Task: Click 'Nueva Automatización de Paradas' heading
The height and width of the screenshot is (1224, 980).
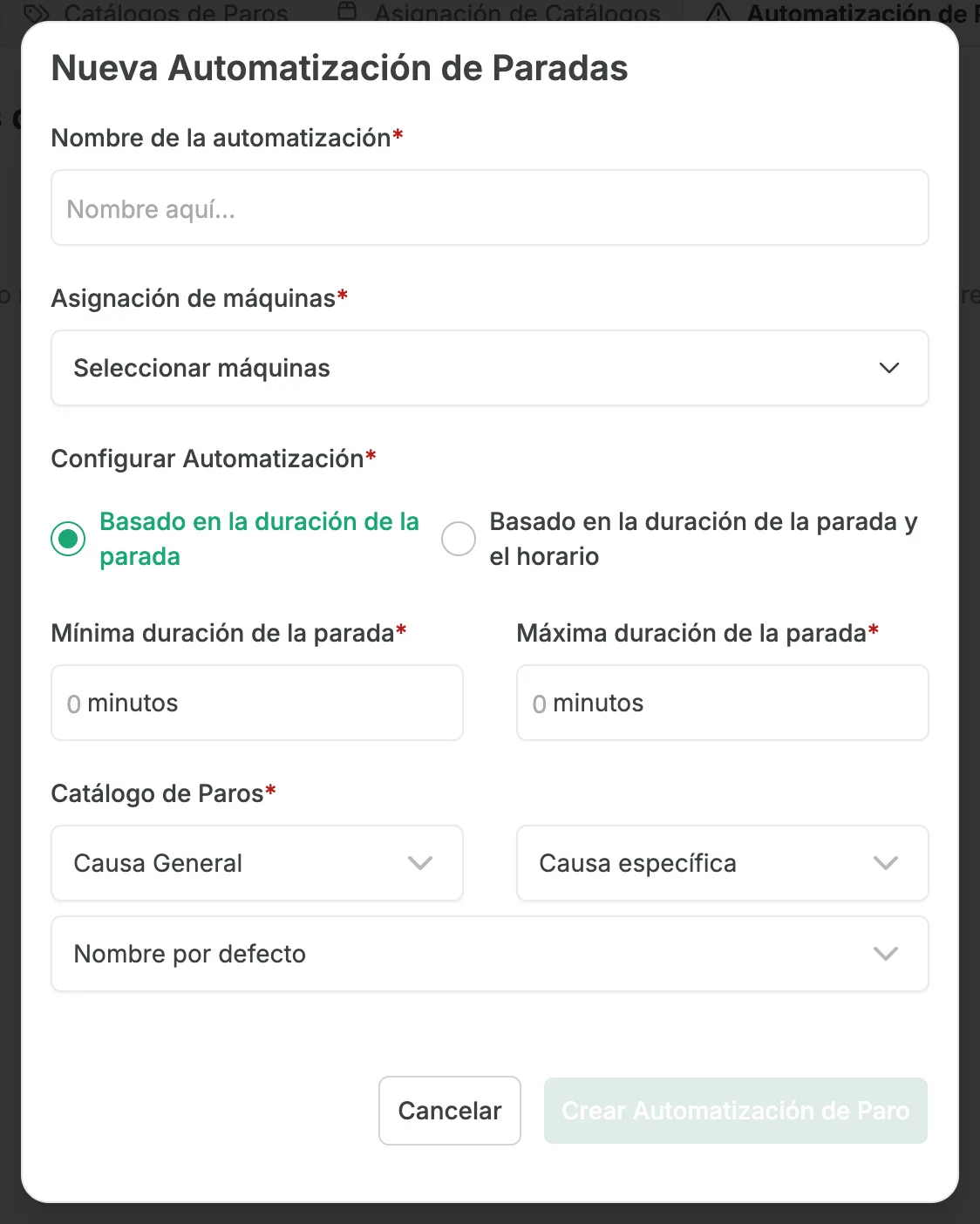Action: (x=339, y=68)
